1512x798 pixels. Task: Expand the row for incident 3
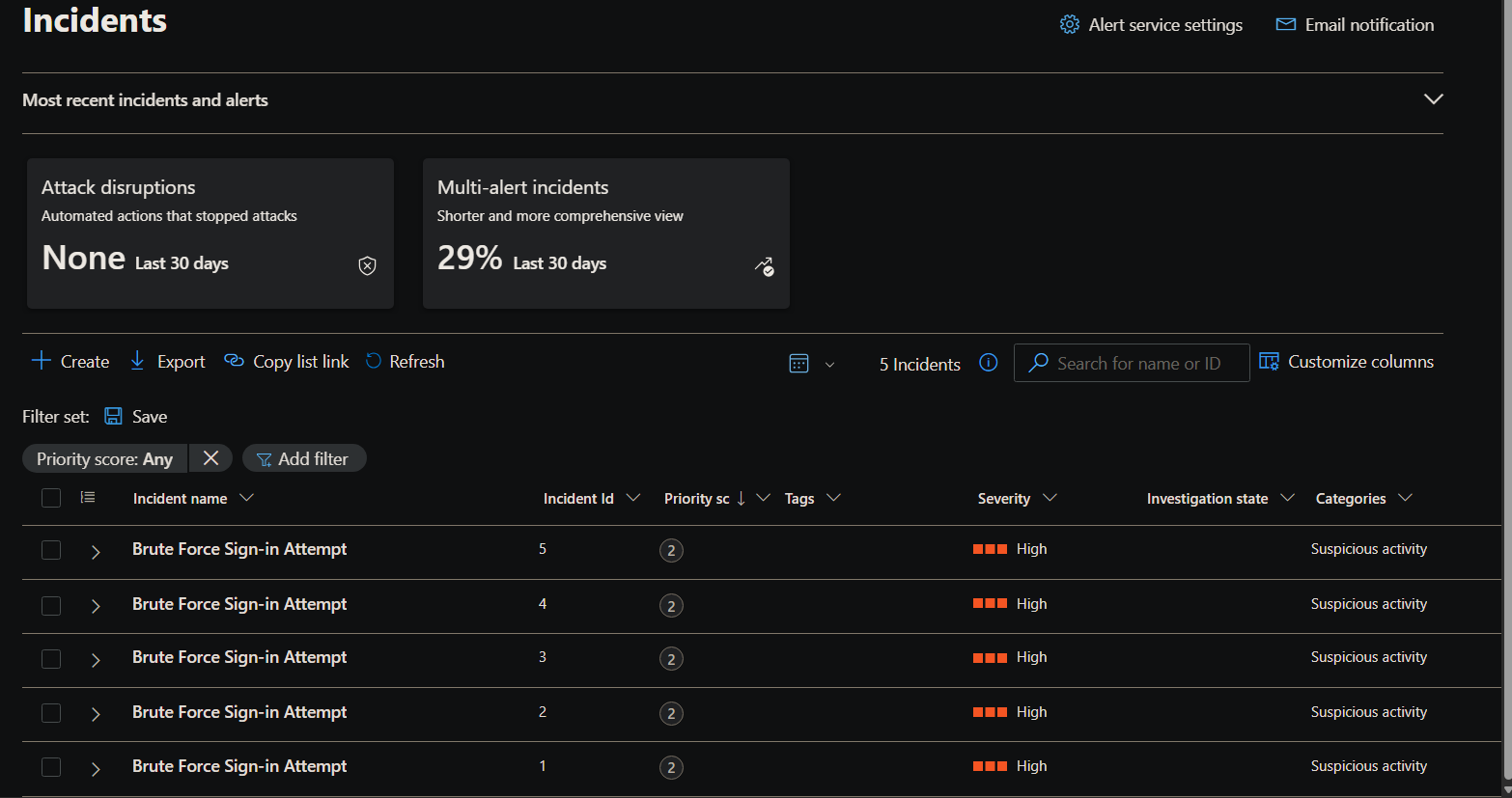[96, 660]
